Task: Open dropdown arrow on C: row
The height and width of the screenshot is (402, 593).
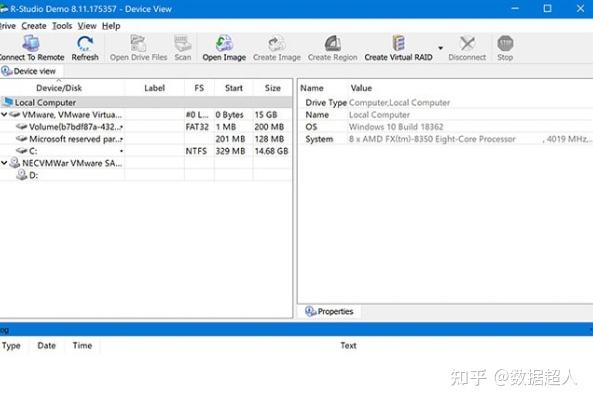Action: (x=121, y=151)
